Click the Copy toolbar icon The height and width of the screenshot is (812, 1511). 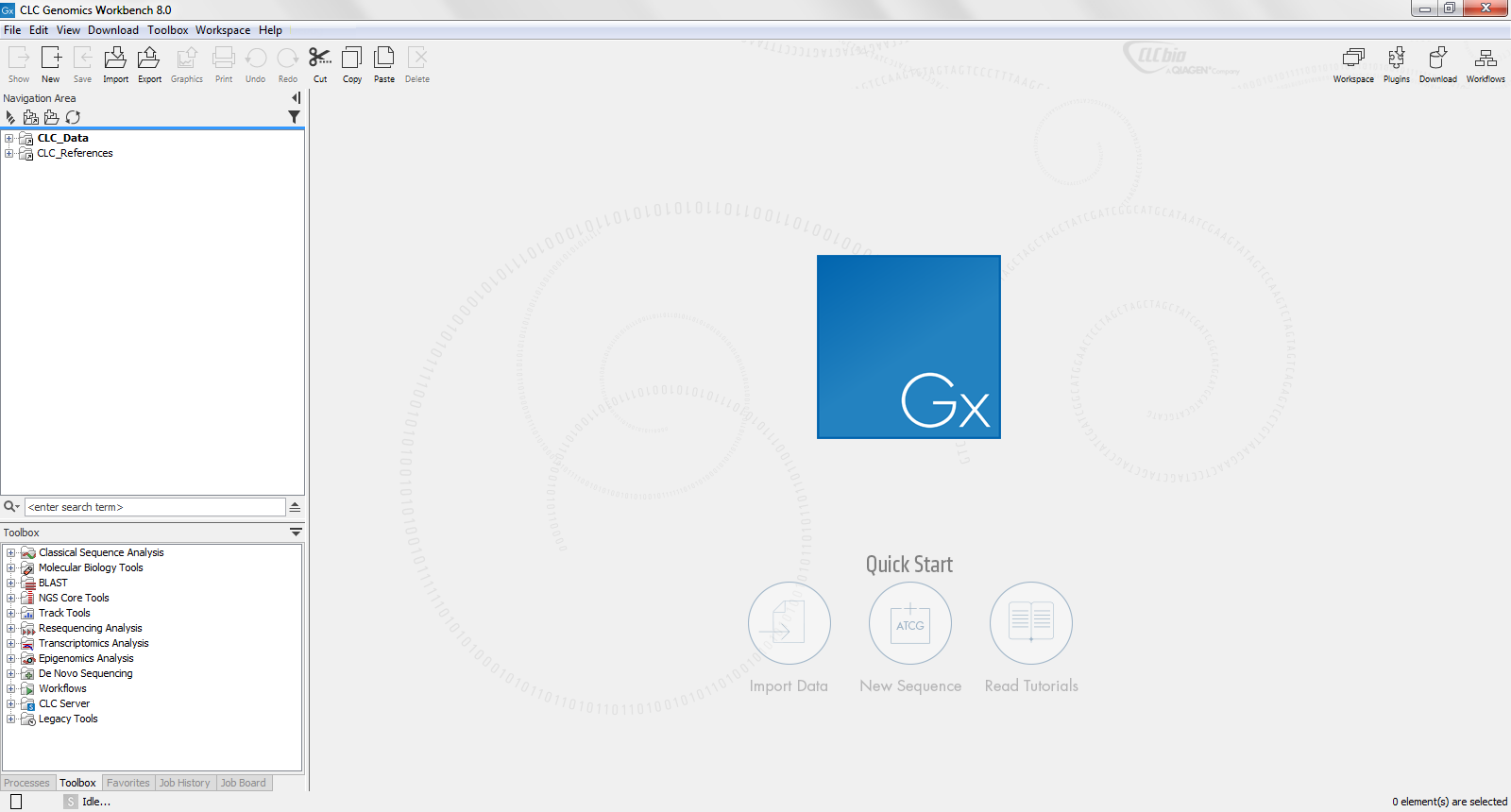(x=352, y=64)
